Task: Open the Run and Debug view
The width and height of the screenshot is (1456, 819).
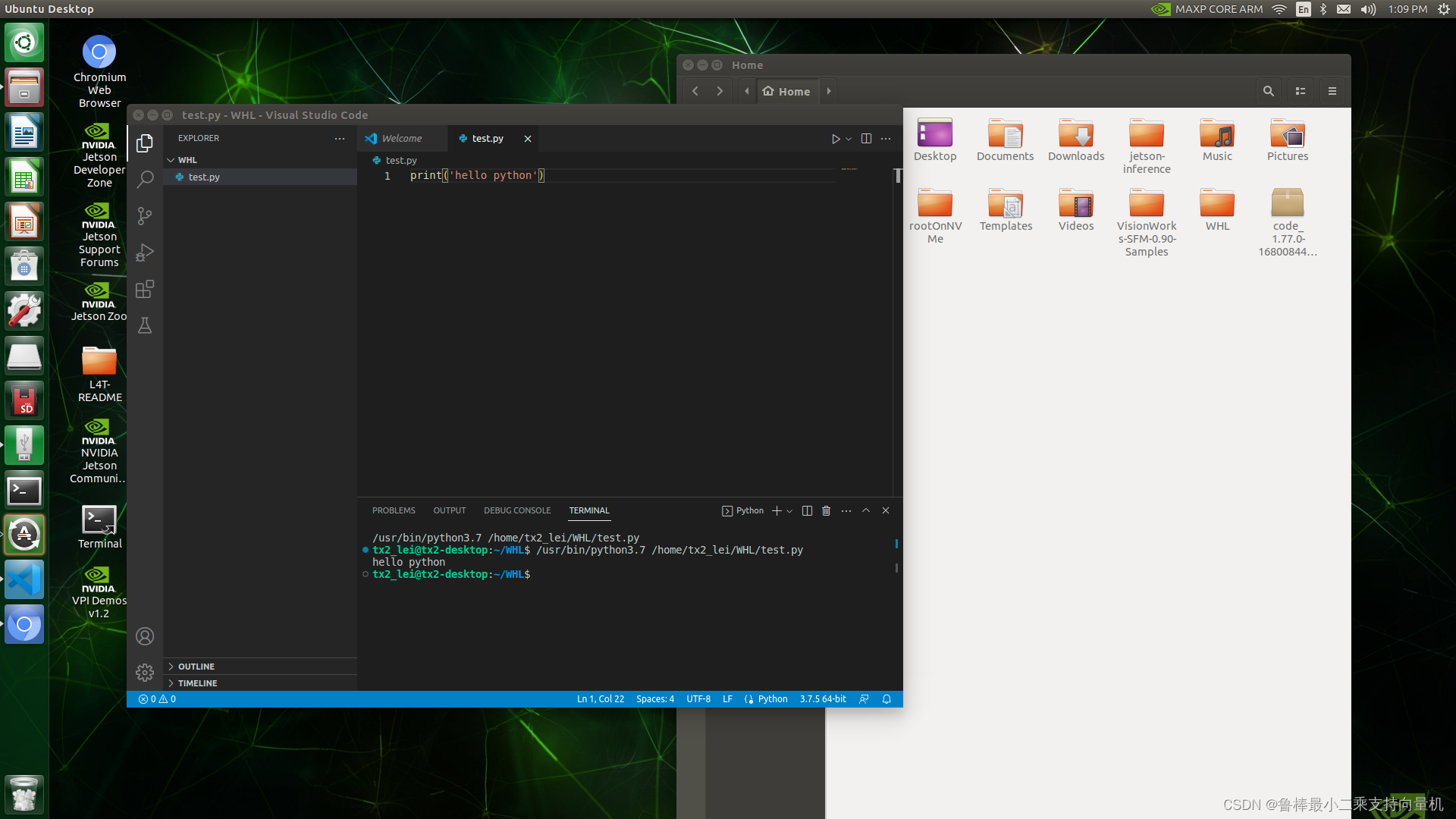Action: (144, 253)
